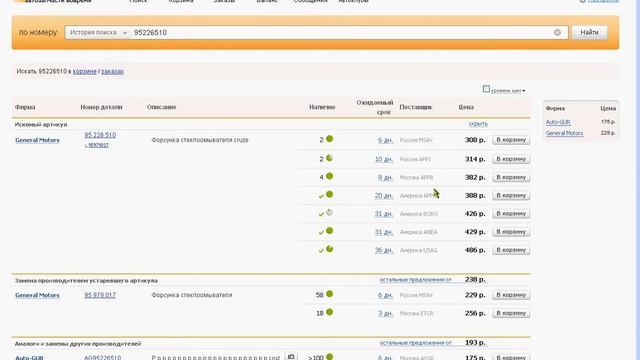Screen dimensions: 640x360
Task: Click the Найти search button
Action: tap(589, 32)
